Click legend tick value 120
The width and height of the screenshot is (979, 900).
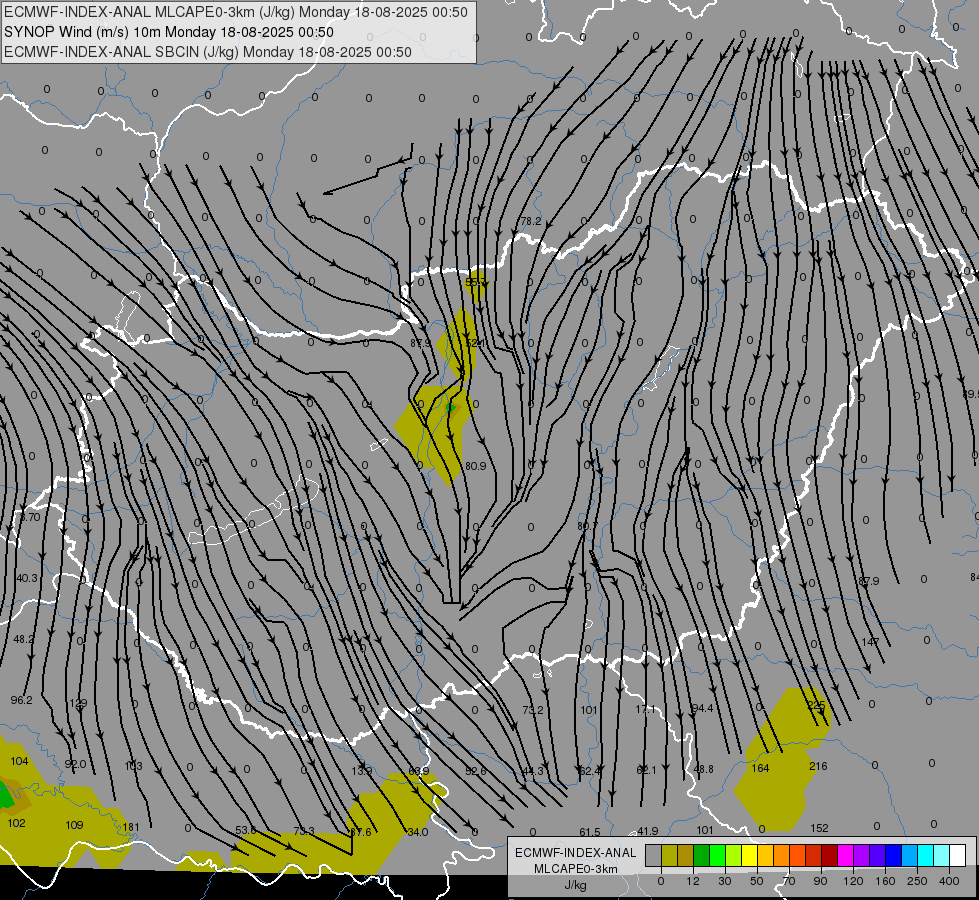point(853,881)
